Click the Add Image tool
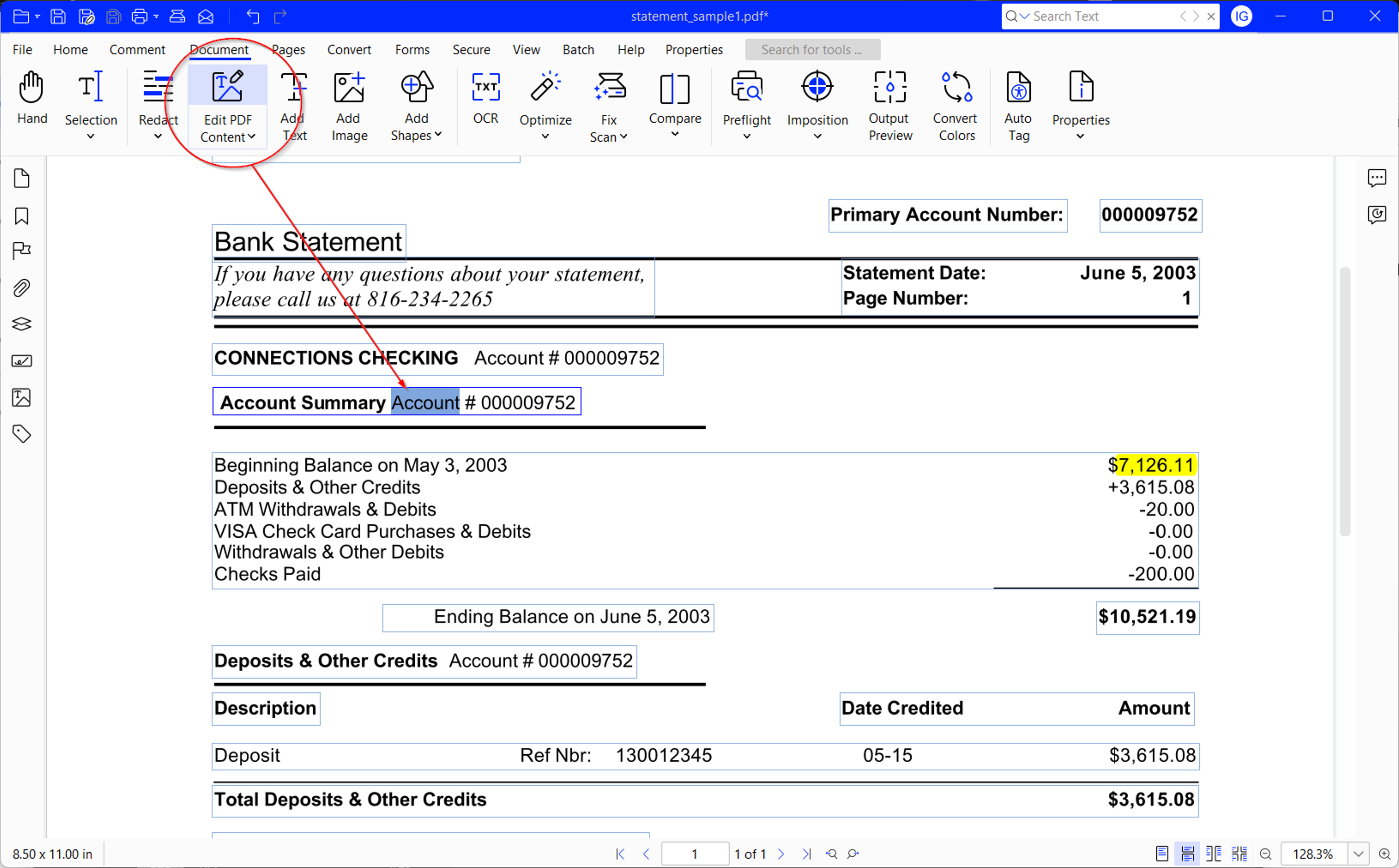1399x868 pixels. point(349,107)
